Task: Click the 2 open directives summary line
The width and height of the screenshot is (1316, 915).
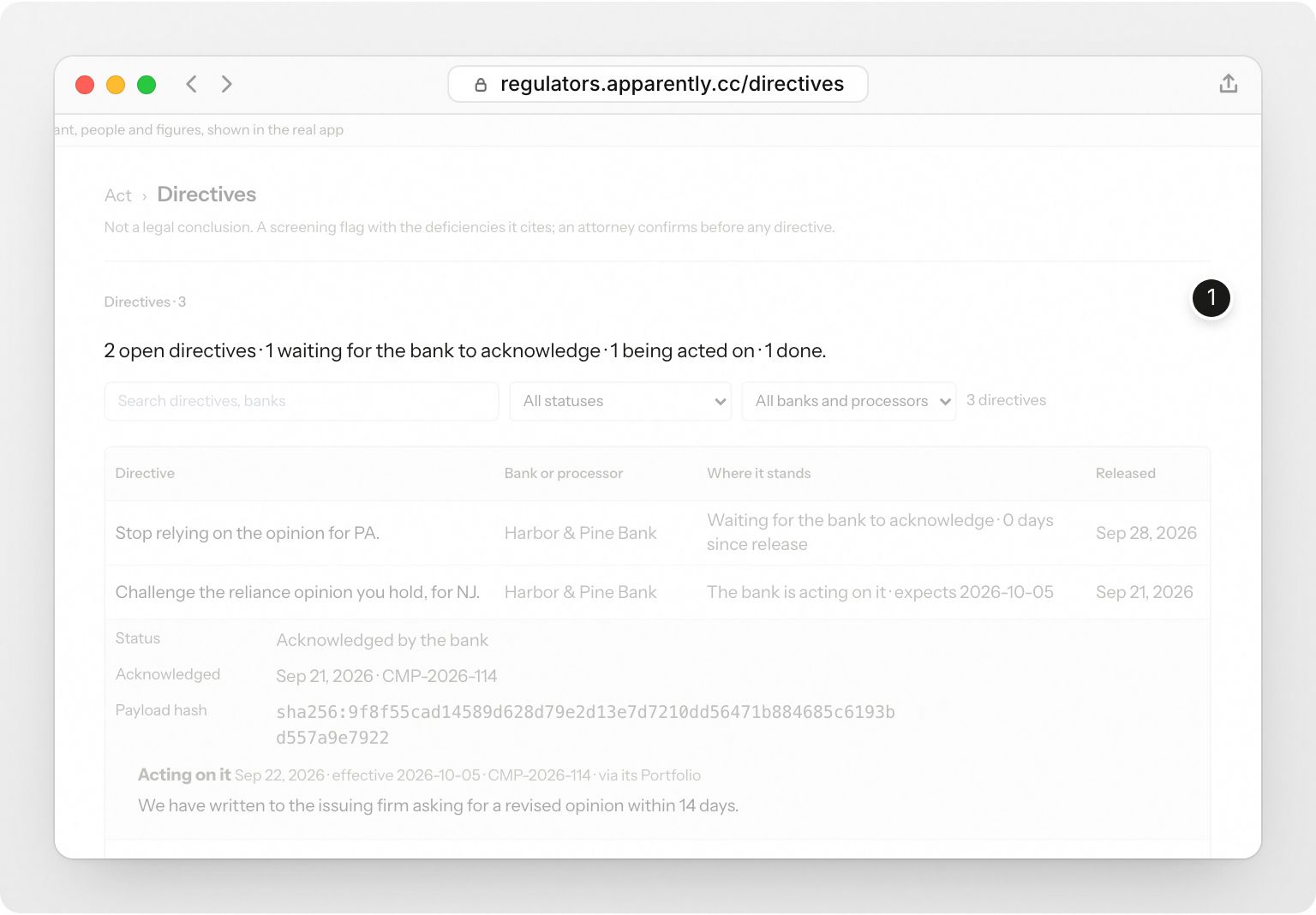Action: tap(465, 350)
